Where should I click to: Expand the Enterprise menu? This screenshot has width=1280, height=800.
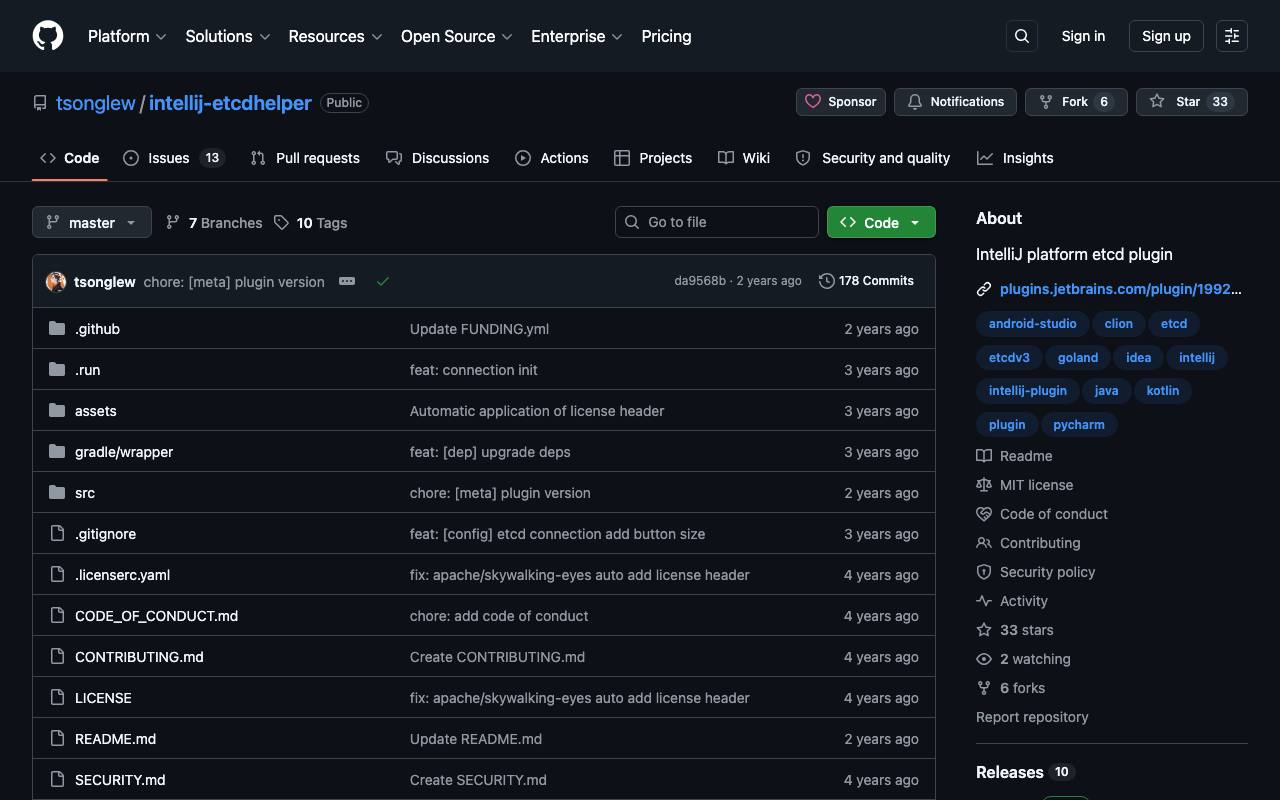tap(577, 36)
